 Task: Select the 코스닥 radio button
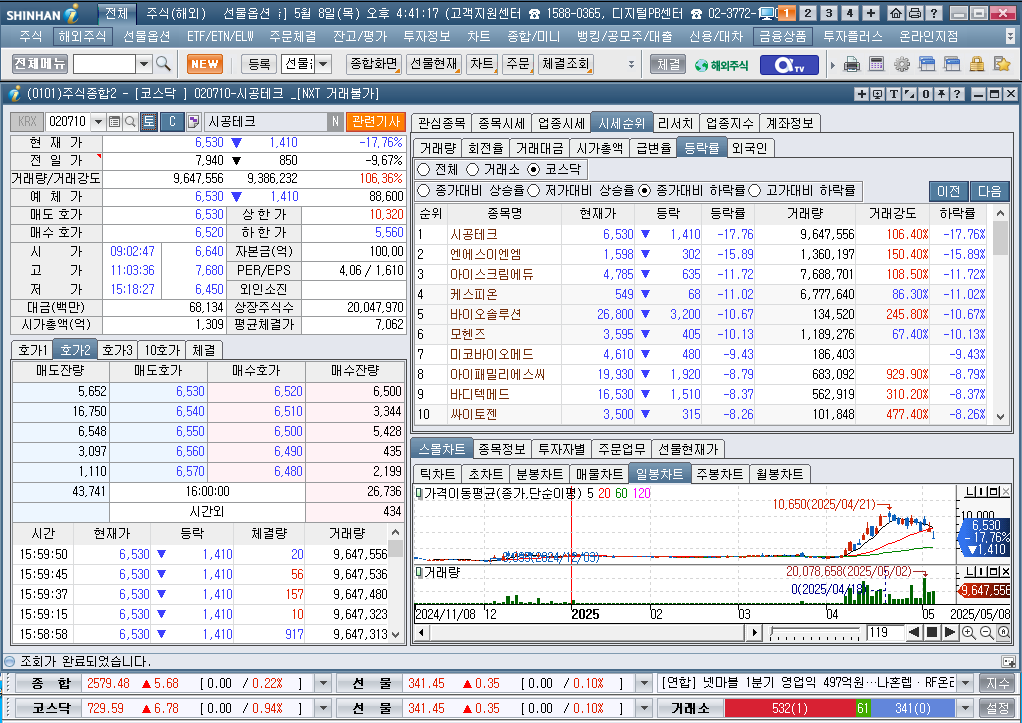534,170
